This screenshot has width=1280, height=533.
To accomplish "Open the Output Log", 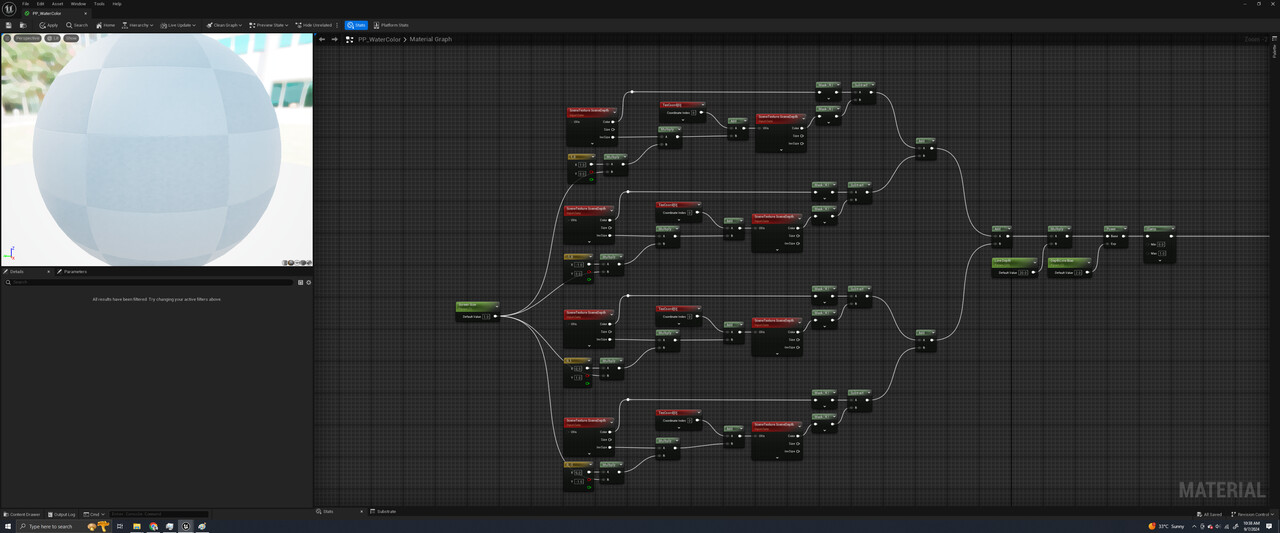I will point(61,514).
